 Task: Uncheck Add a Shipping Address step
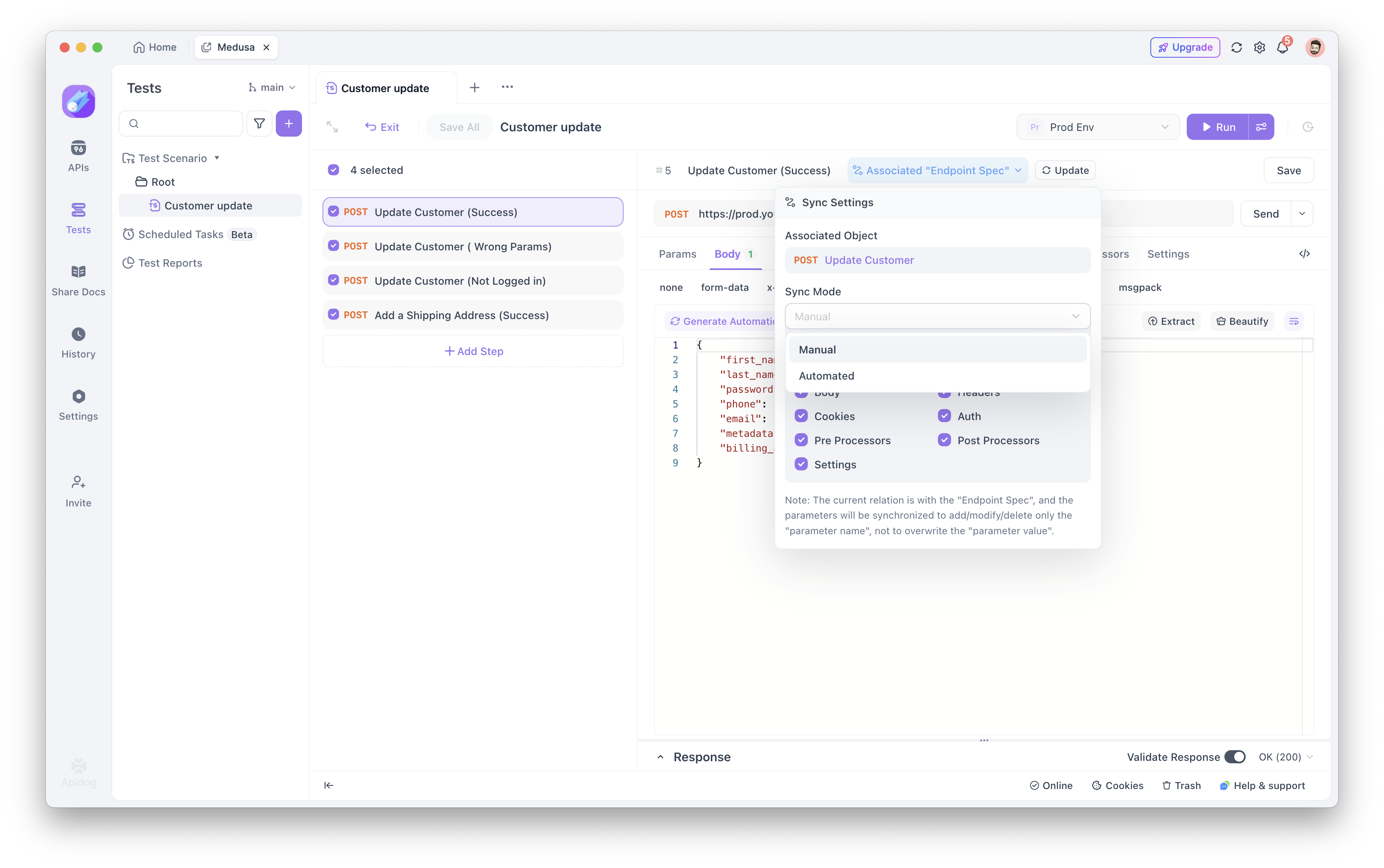334,315
